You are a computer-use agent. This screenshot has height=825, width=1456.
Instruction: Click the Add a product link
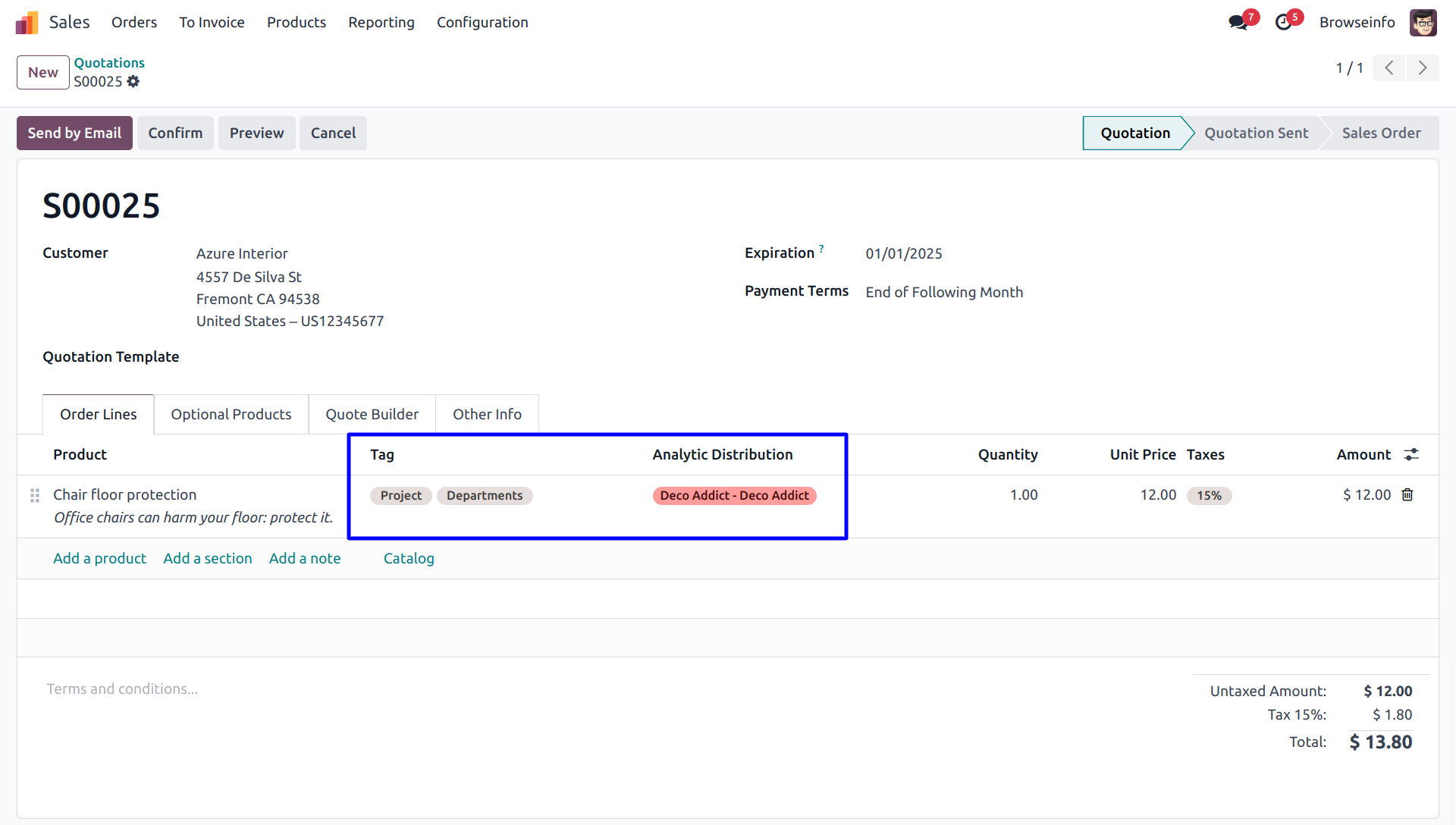click(x=99, y=559)
